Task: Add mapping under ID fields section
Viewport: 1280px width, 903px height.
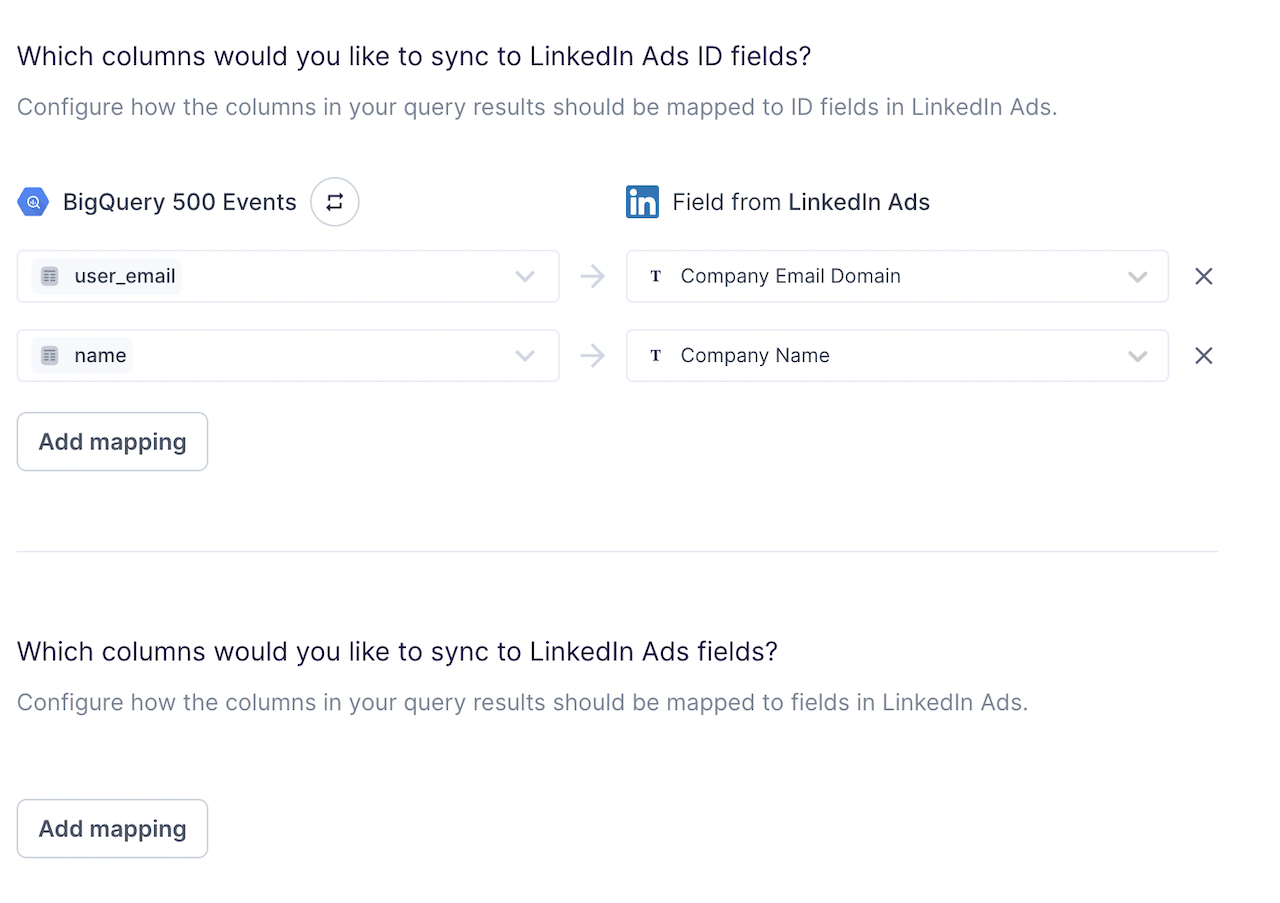Action: (112, 442)
